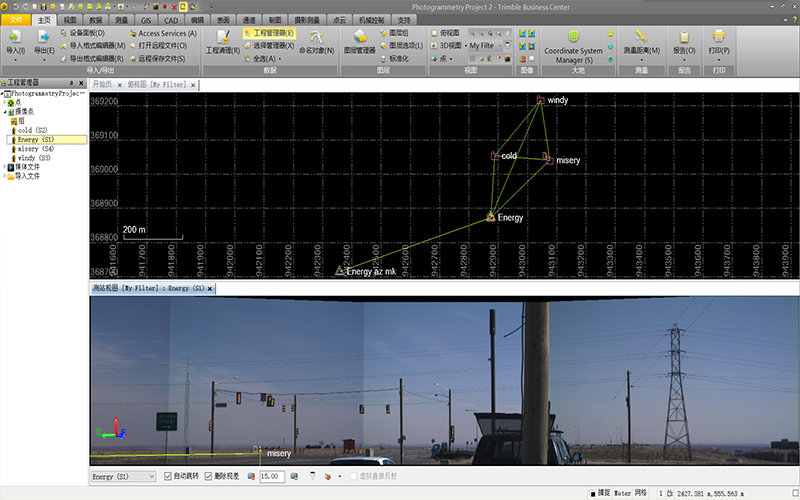Click the pan hand icon in view group

click(x=507, y=33)
